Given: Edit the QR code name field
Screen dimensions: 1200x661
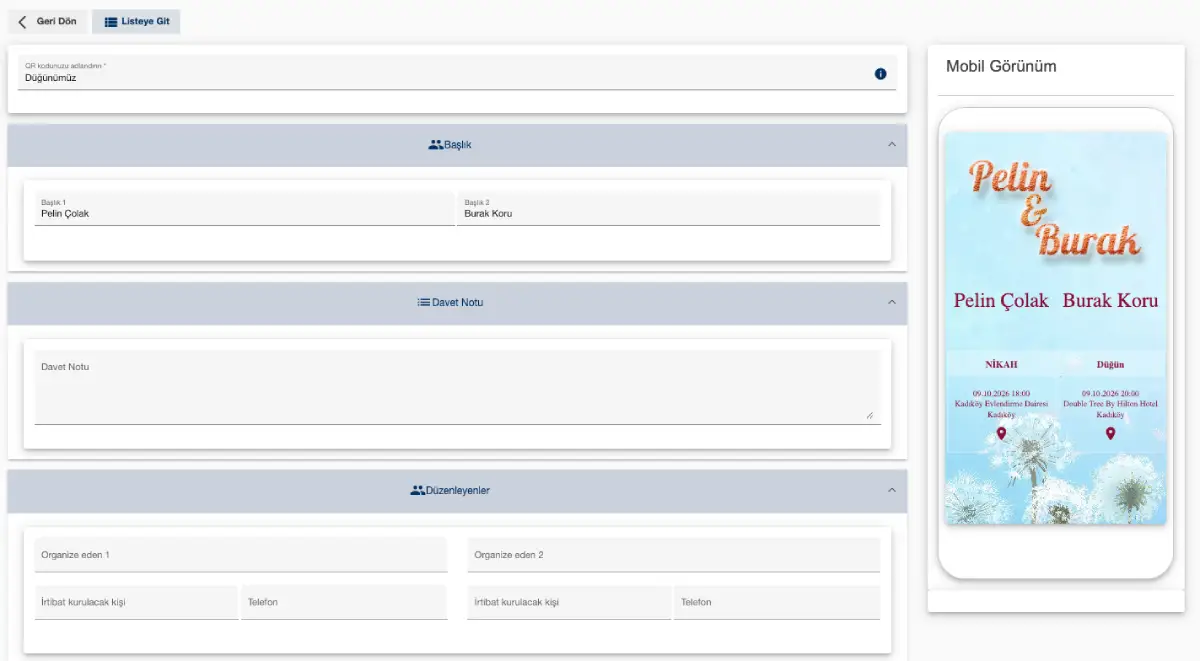Looking at the screenshot, I should tap(440, 78).
